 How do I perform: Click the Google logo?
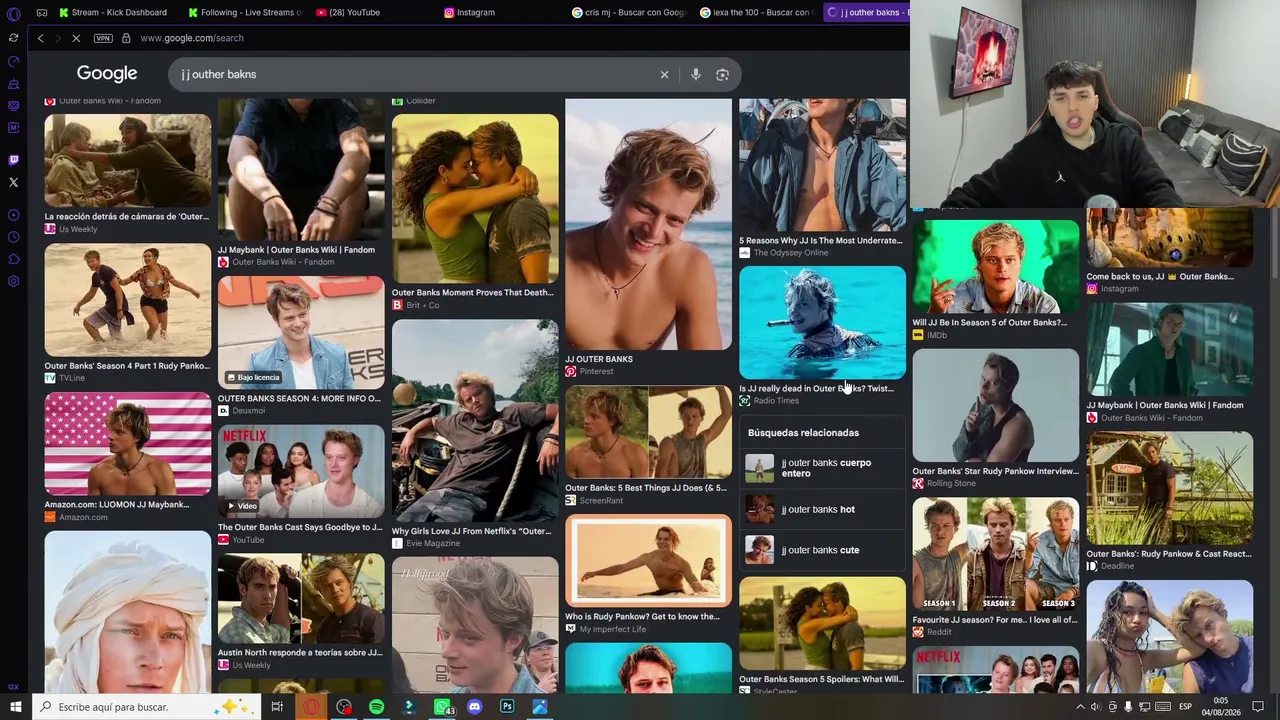coord(107,74)
